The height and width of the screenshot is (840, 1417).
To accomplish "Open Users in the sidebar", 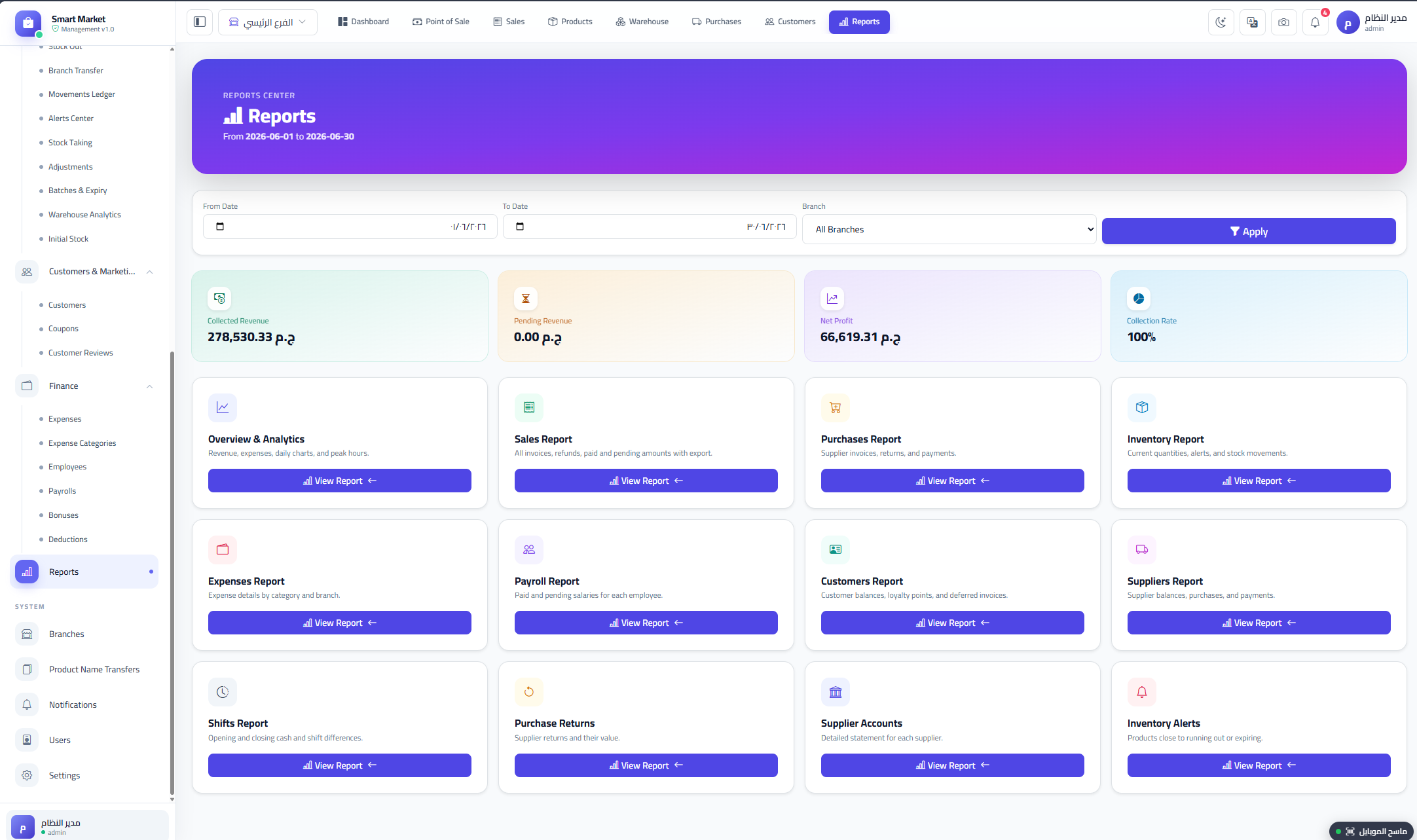I will click(84, 740).
